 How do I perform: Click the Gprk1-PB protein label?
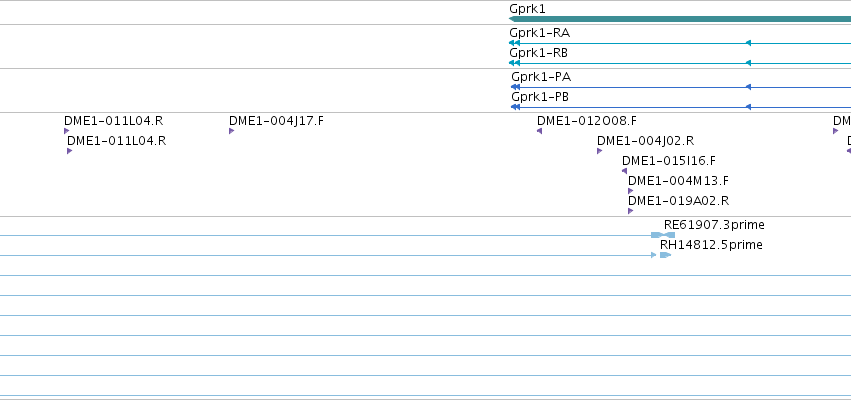(x=540, y=97)
